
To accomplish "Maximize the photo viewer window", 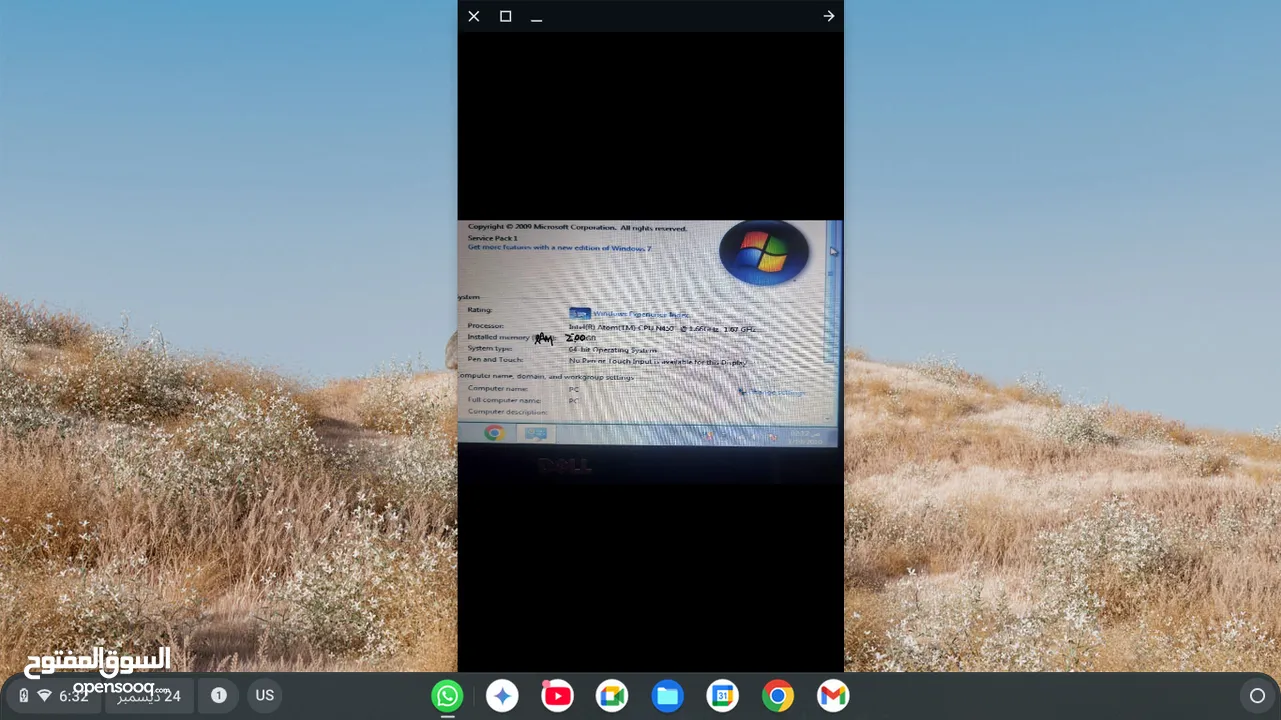I will tap(505, 16).
